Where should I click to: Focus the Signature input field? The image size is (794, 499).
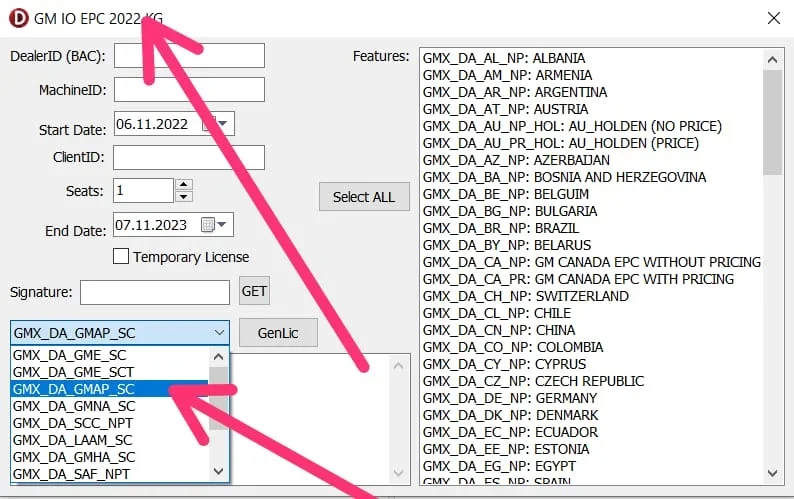tap(155, 293)
